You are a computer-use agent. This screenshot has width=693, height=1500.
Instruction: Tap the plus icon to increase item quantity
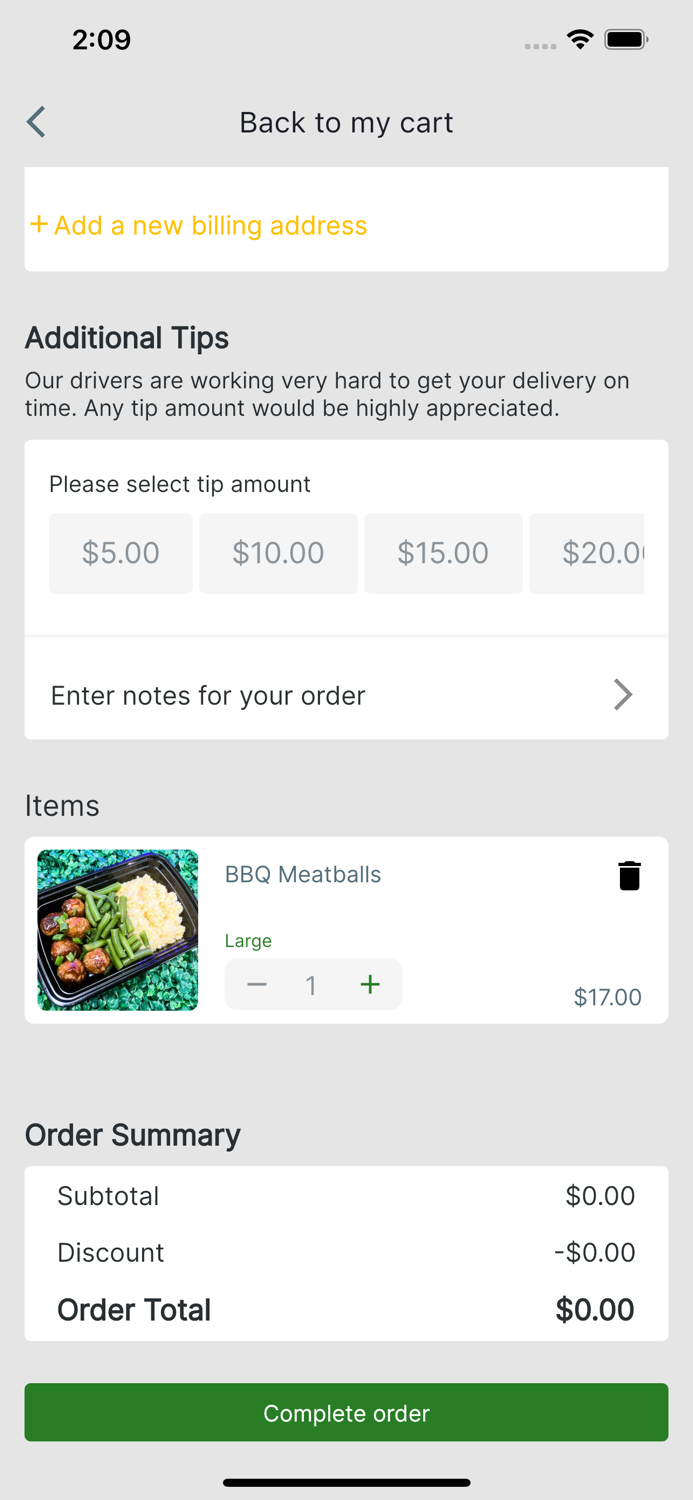point(370,984)
